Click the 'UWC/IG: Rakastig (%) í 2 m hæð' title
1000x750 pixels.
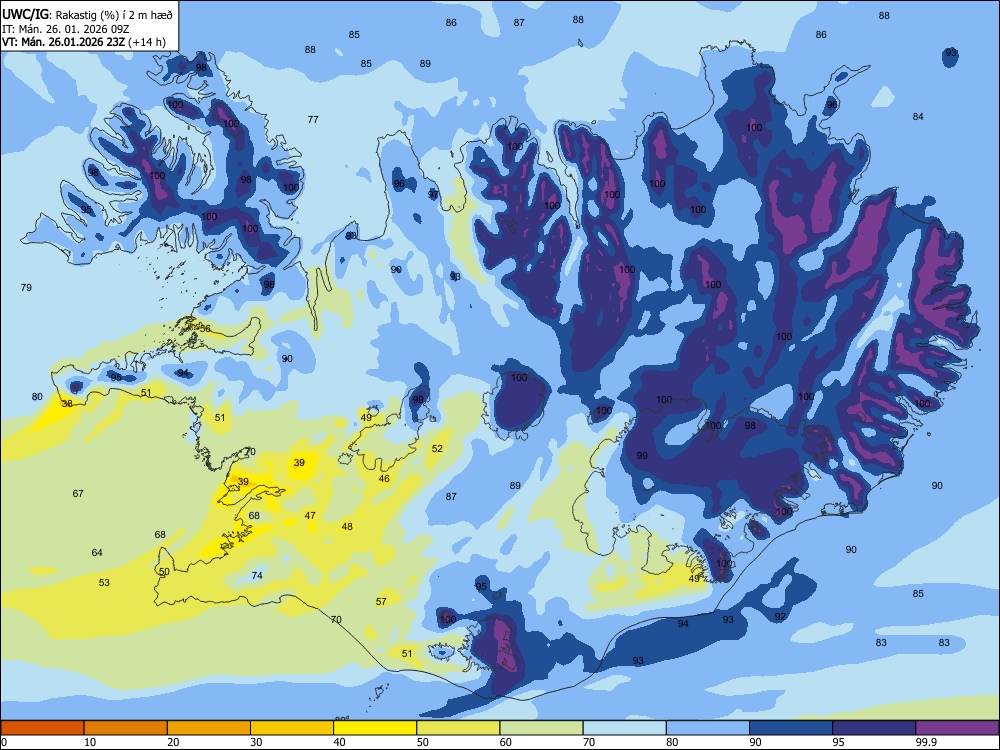tap(87, 13)
